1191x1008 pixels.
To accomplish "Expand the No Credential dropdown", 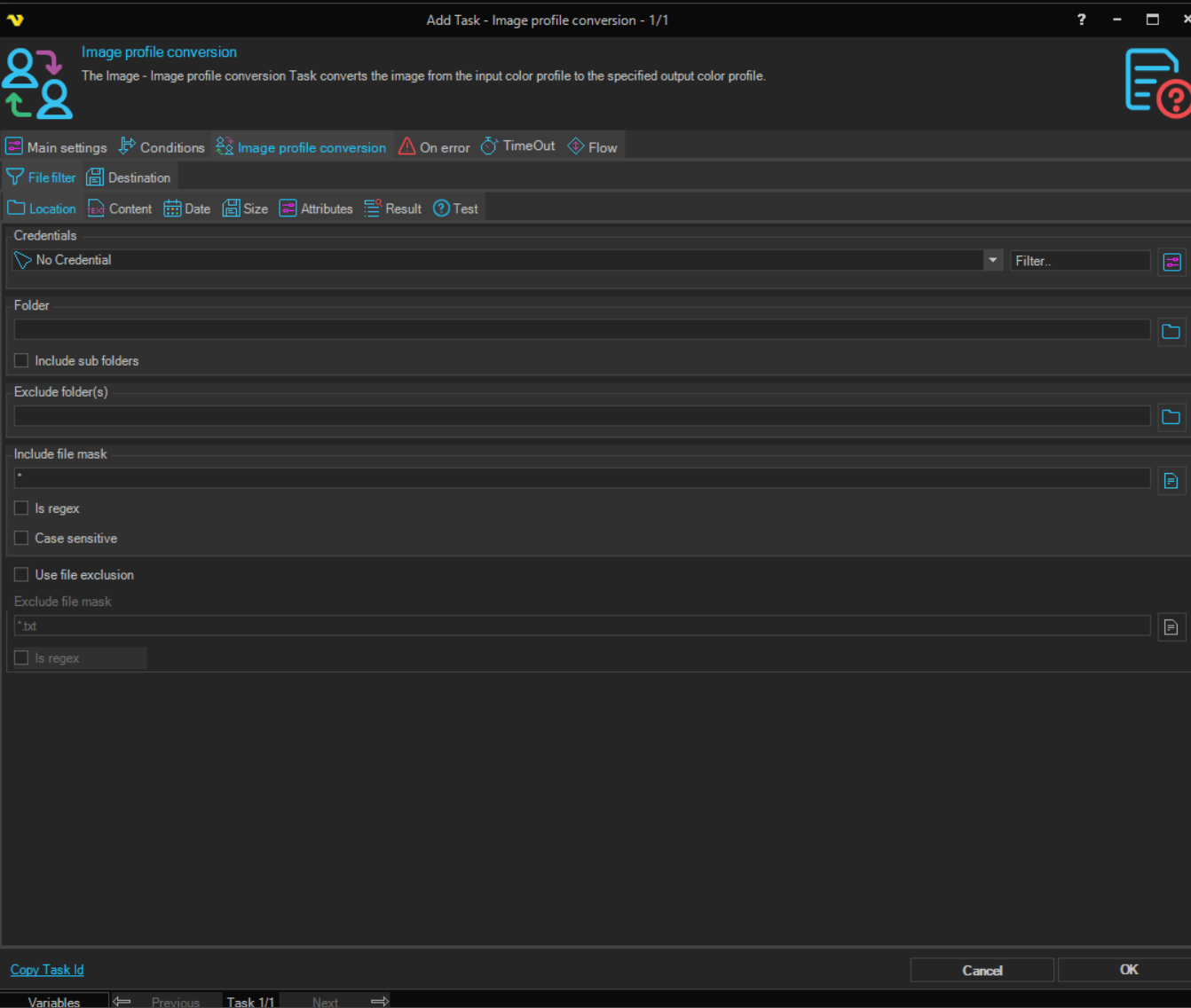I will pos(992,260).
